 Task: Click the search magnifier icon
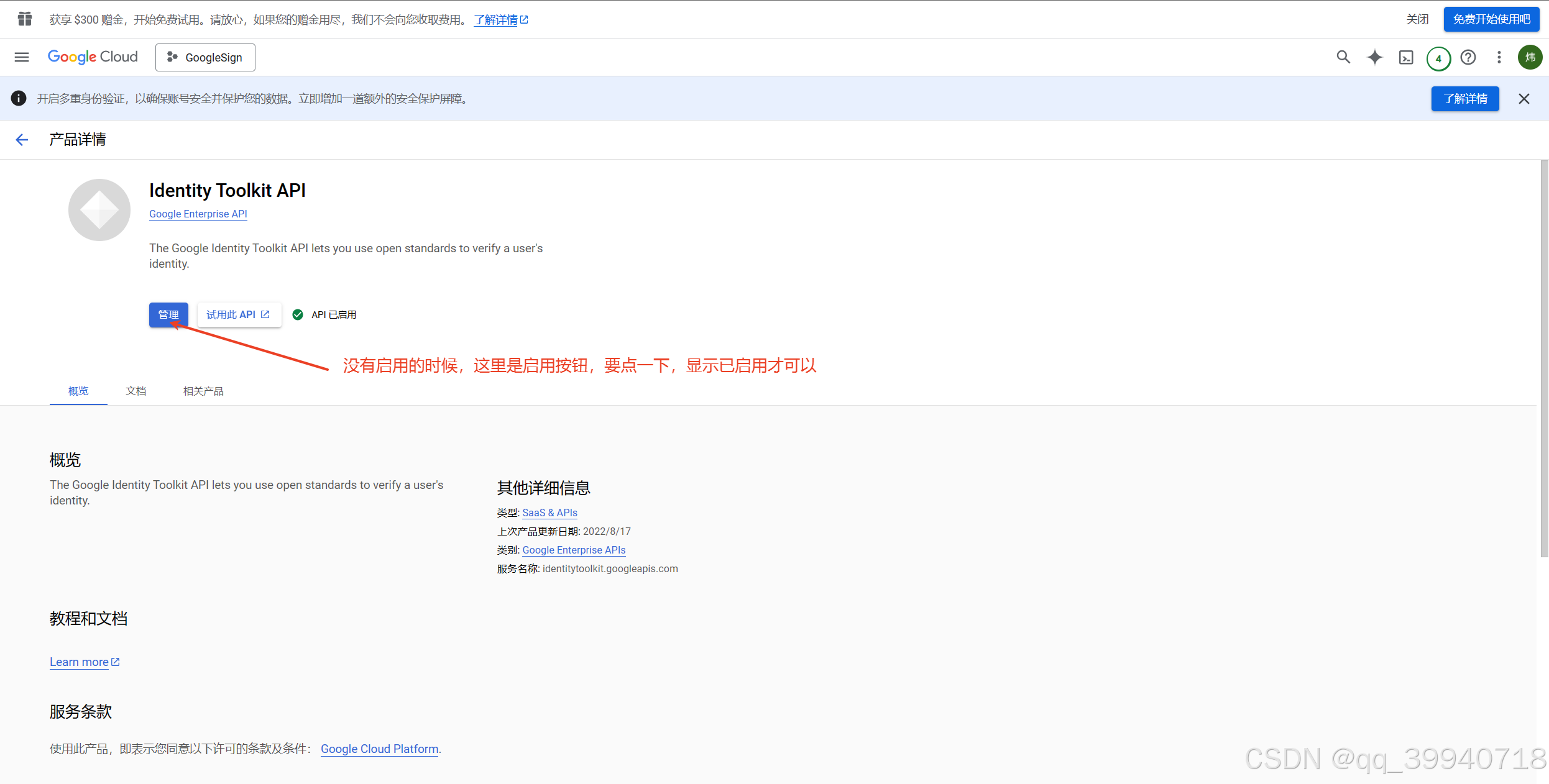[x=1343, y=57]
